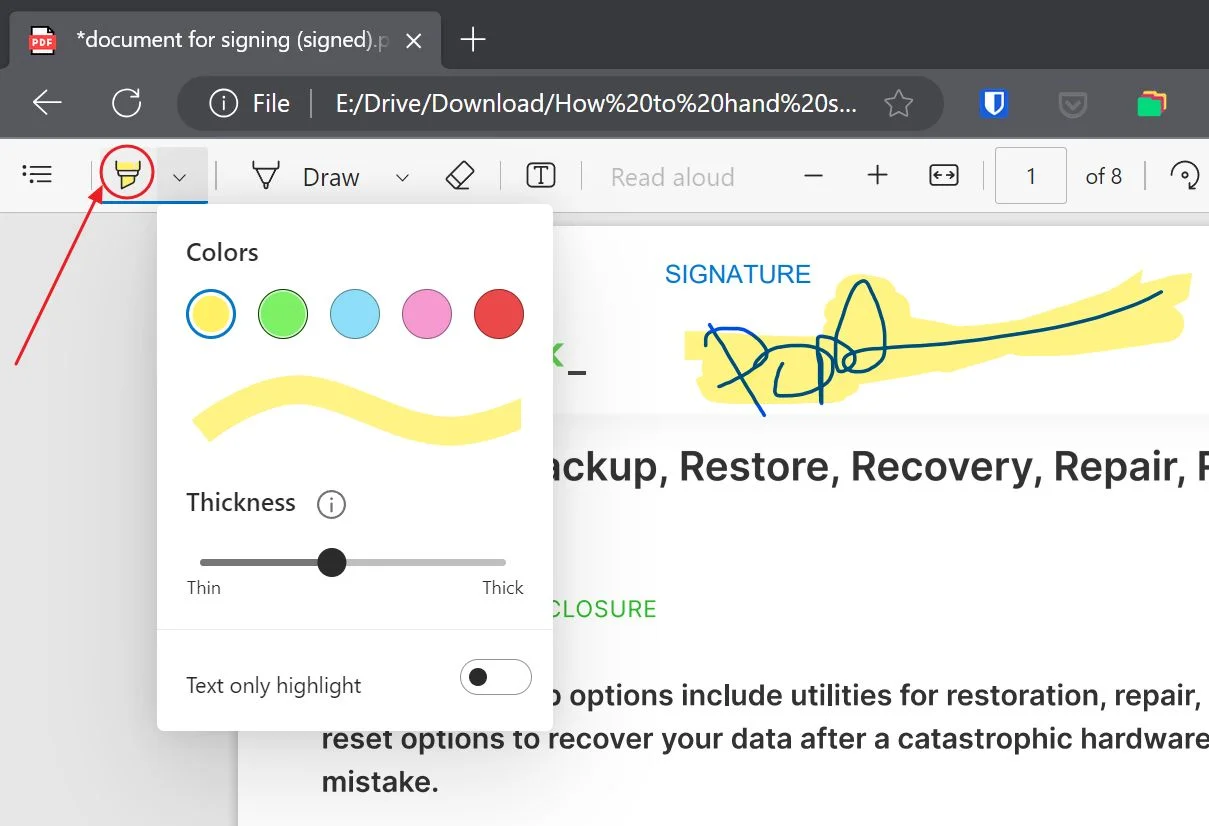
Task: Click the Thickness info icon
Action: pos(331,505)
